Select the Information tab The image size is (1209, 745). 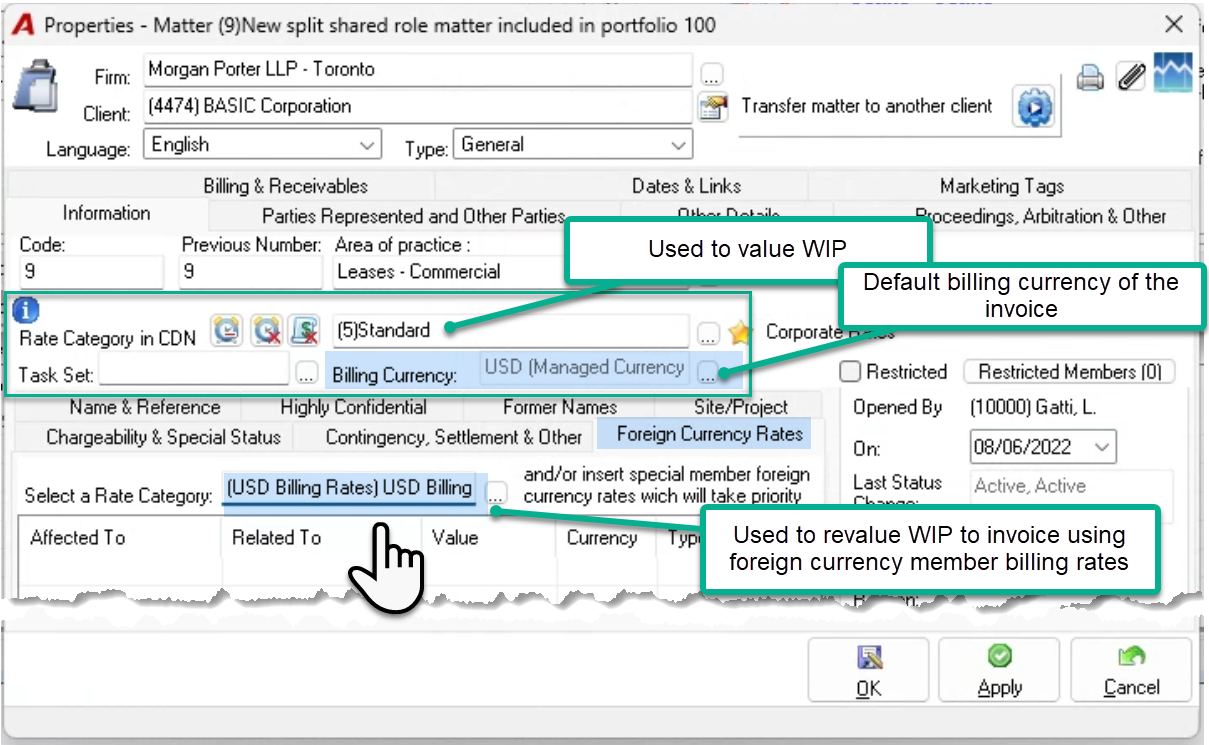(106, 213)
